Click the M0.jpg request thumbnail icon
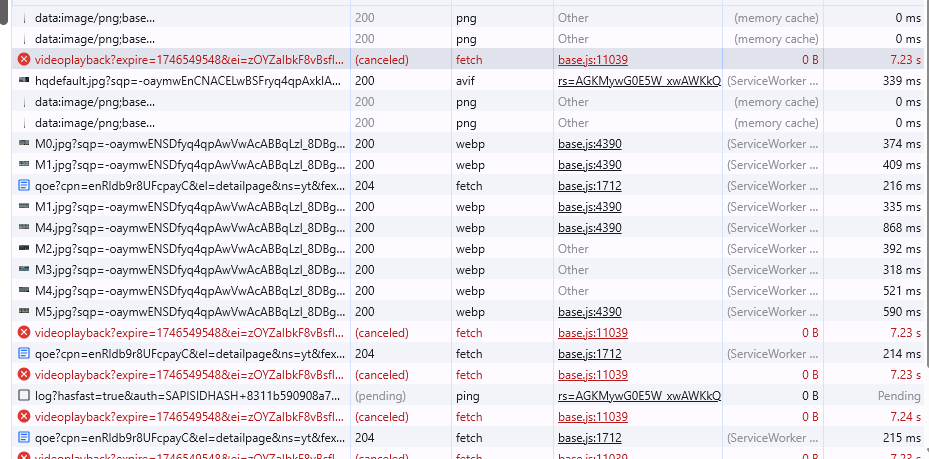This screenshot has width=929, height=459. [x=24, y=143]
